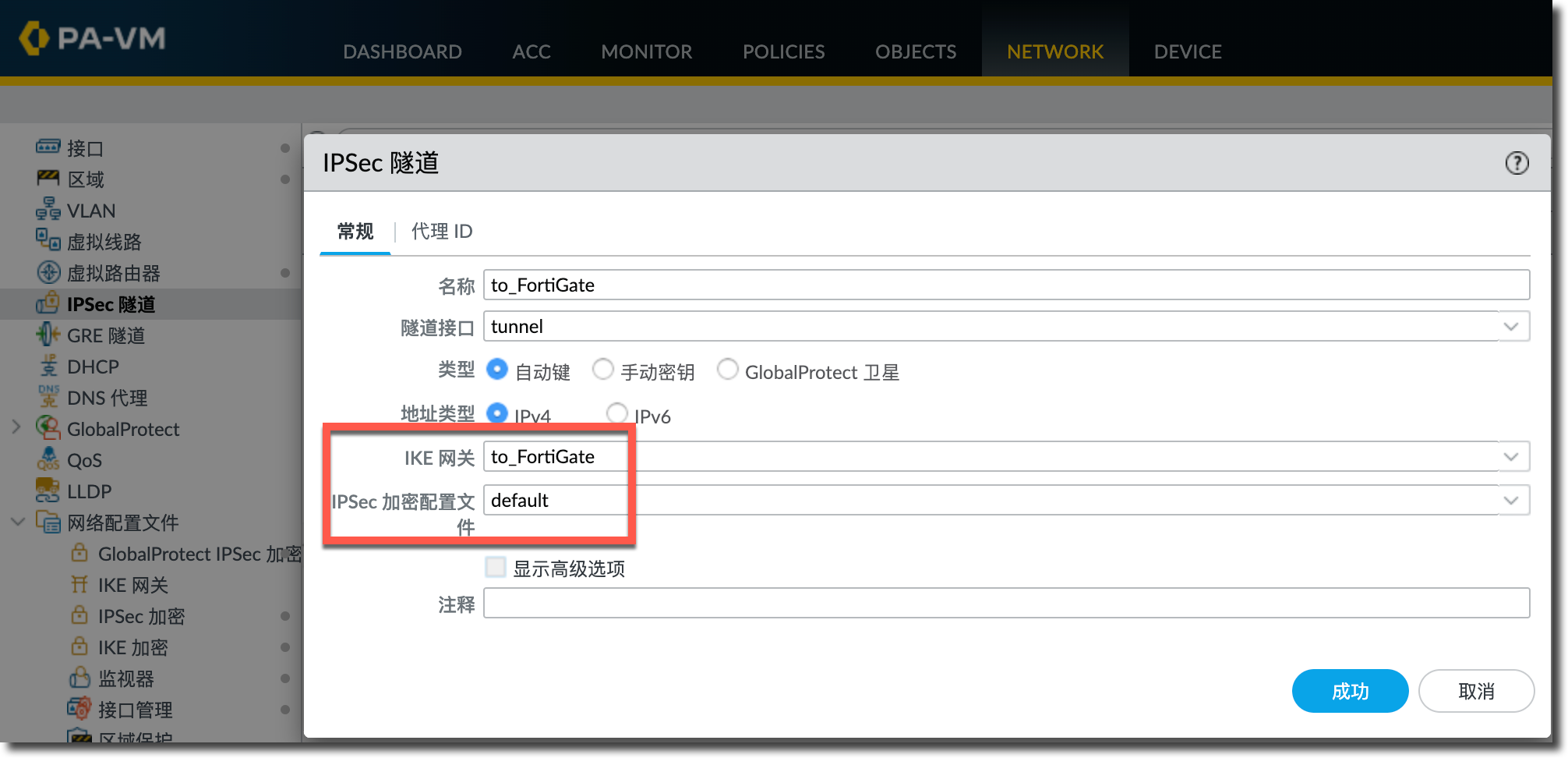Click the 监视器 profile icon
Screen dimensions: 1568x758
(x=79, y=678)
